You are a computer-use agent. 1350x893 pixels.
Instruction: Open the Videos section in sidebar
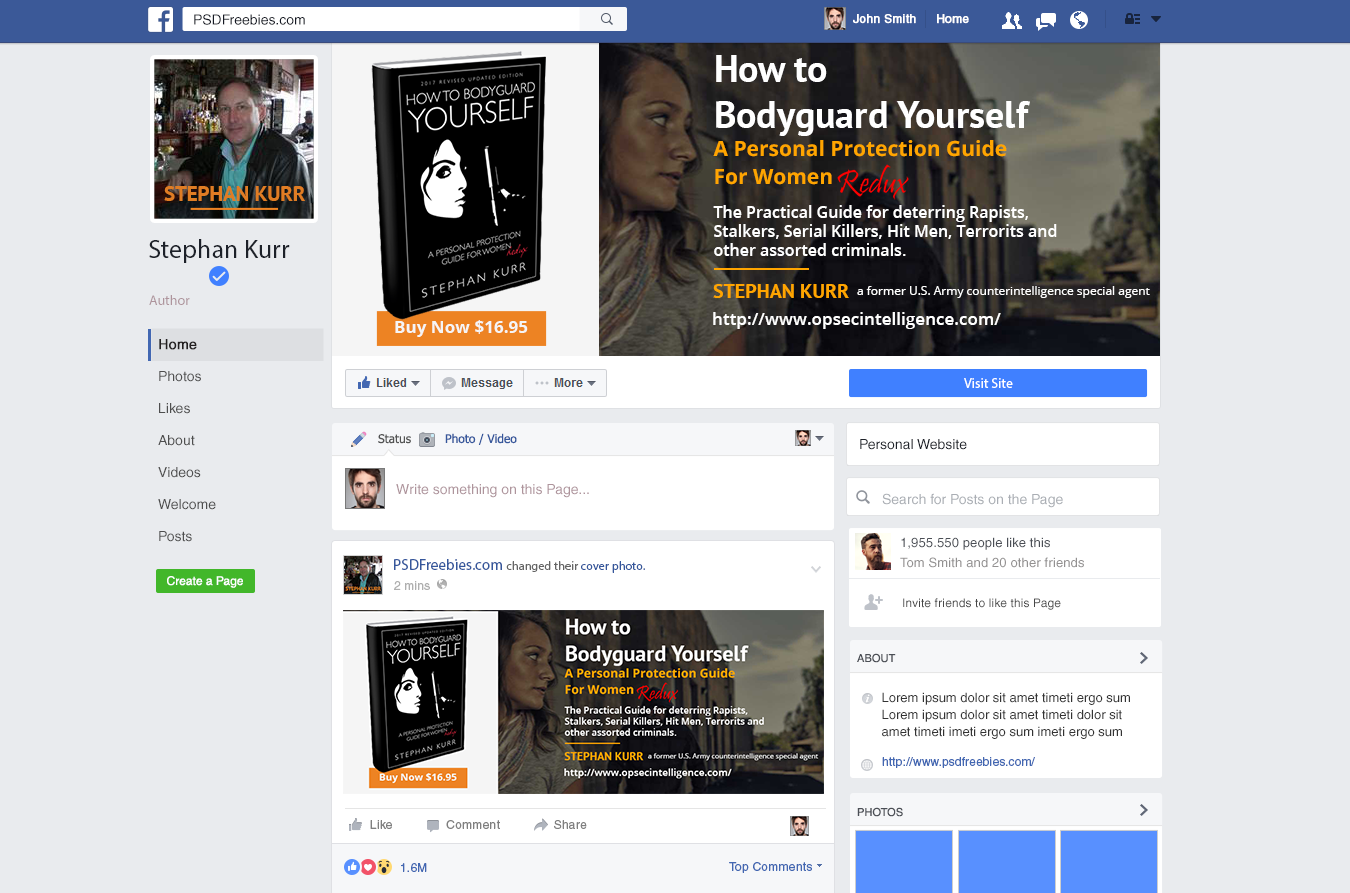pos(178,472)
